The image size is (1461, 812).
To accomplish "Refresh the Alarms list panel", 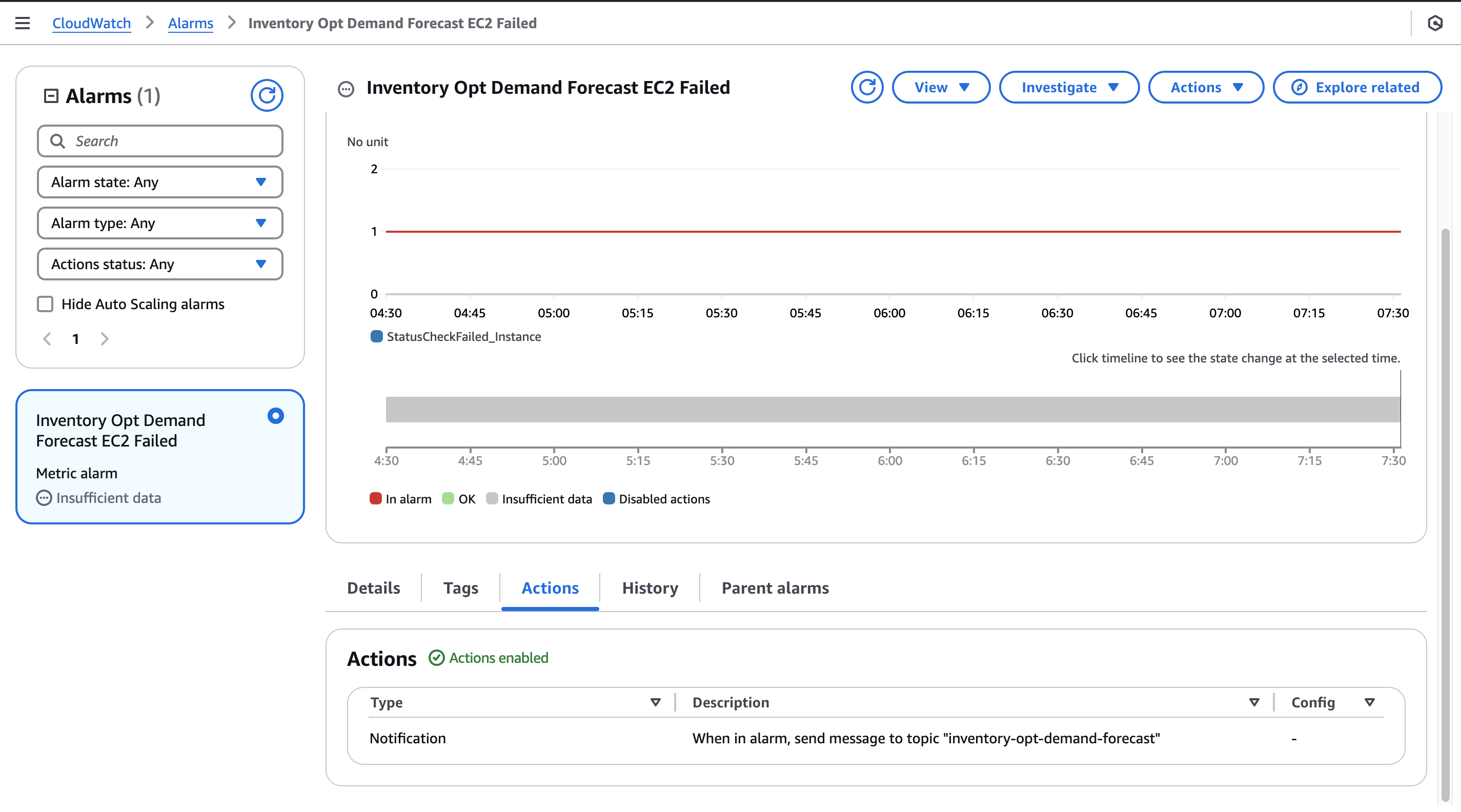I will click(267, 95).
